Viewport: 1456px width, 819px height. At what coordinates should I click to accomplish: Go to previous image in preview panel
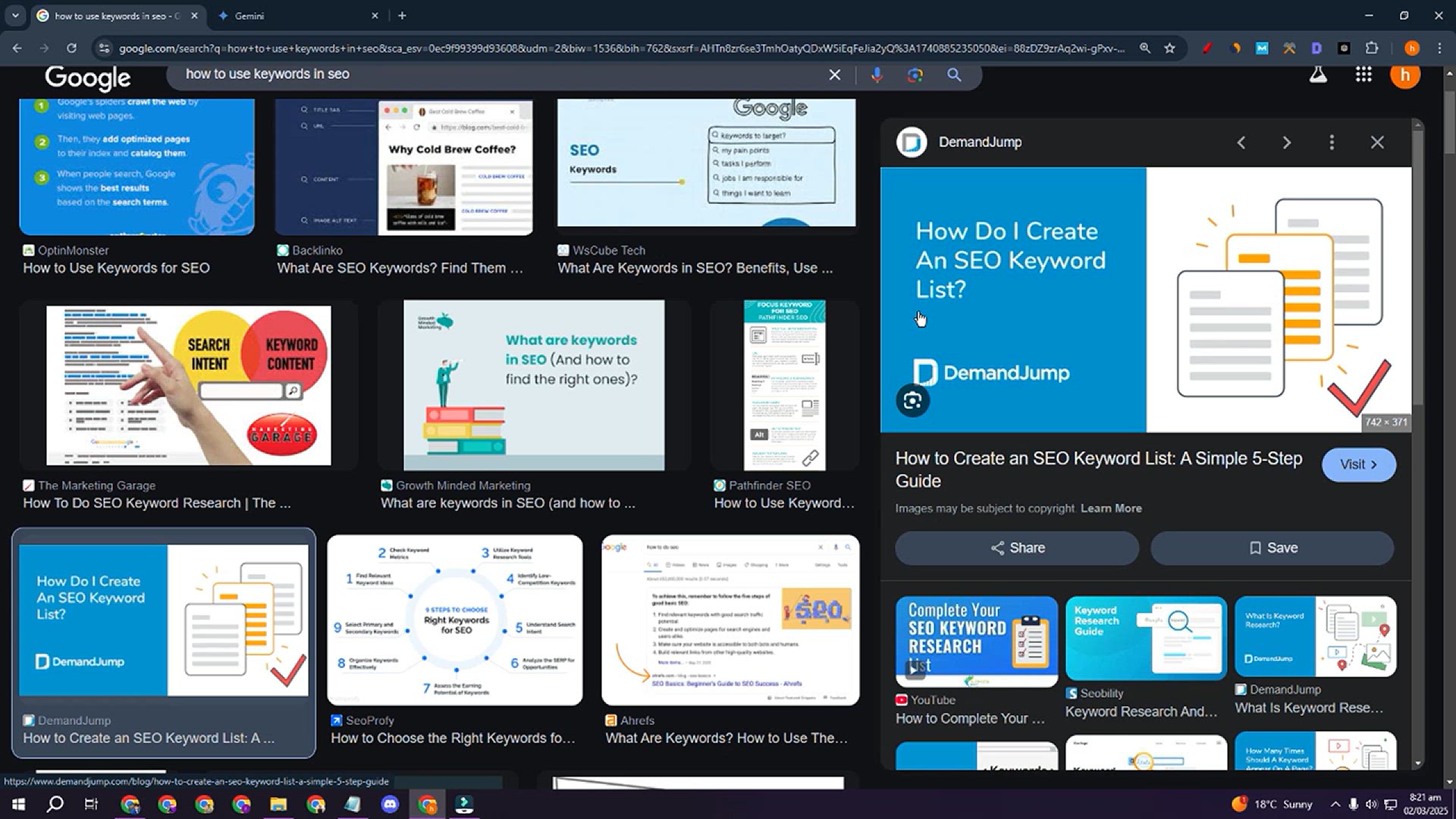1241,143
